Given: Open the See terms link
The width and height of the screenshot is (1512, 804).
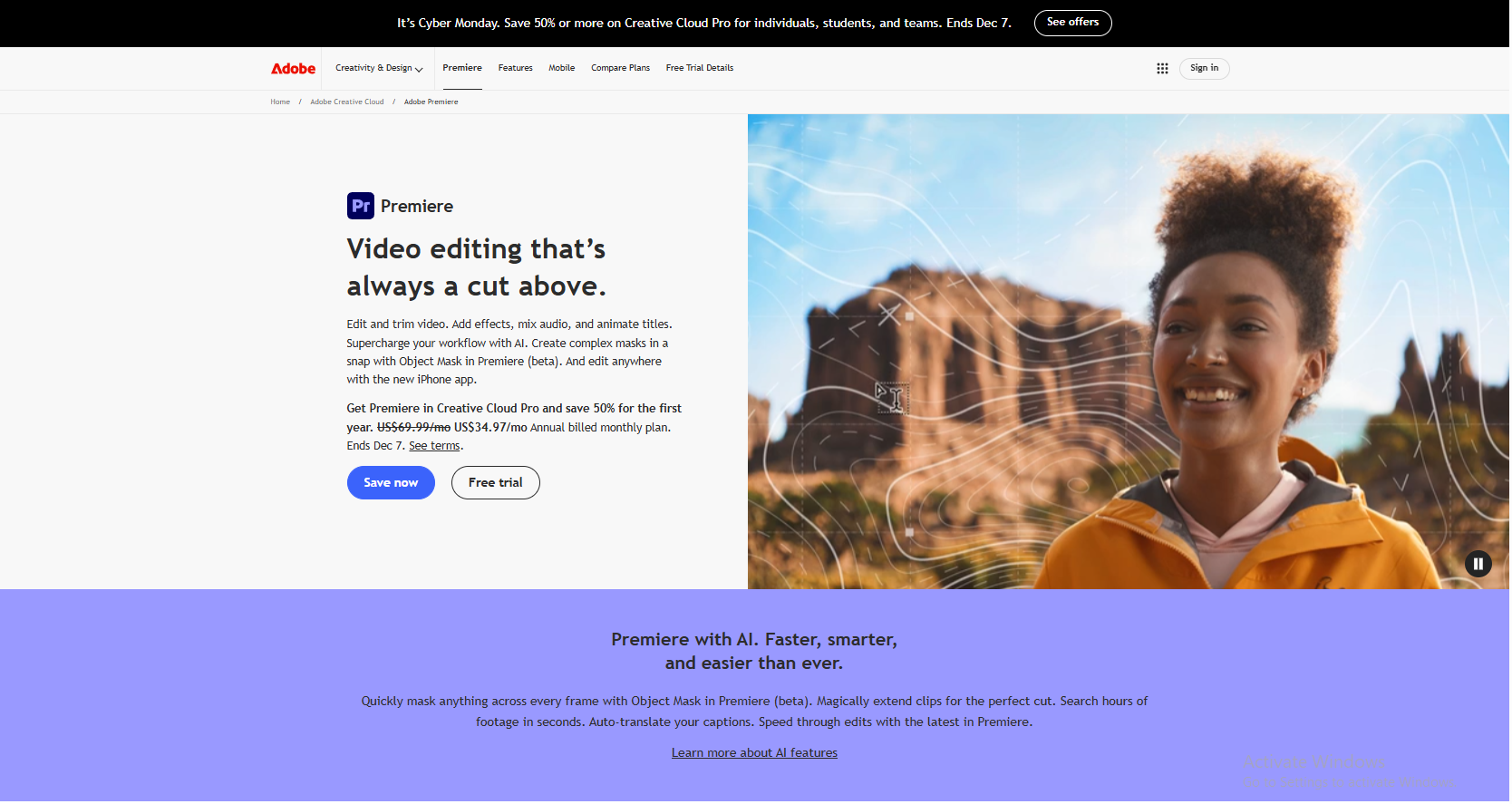Looking at the screenshot, I should click(x=434, y=446).
